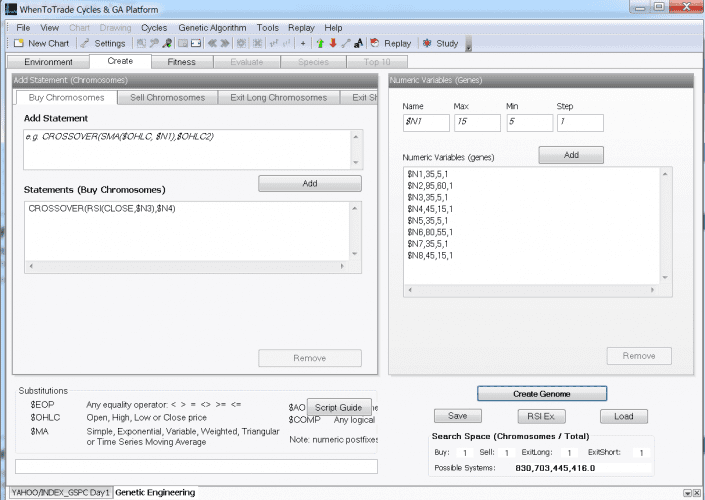Click the plus crosshair toolbar icon
The width and height of the screenshot is (705, 500).
point(303,43)
